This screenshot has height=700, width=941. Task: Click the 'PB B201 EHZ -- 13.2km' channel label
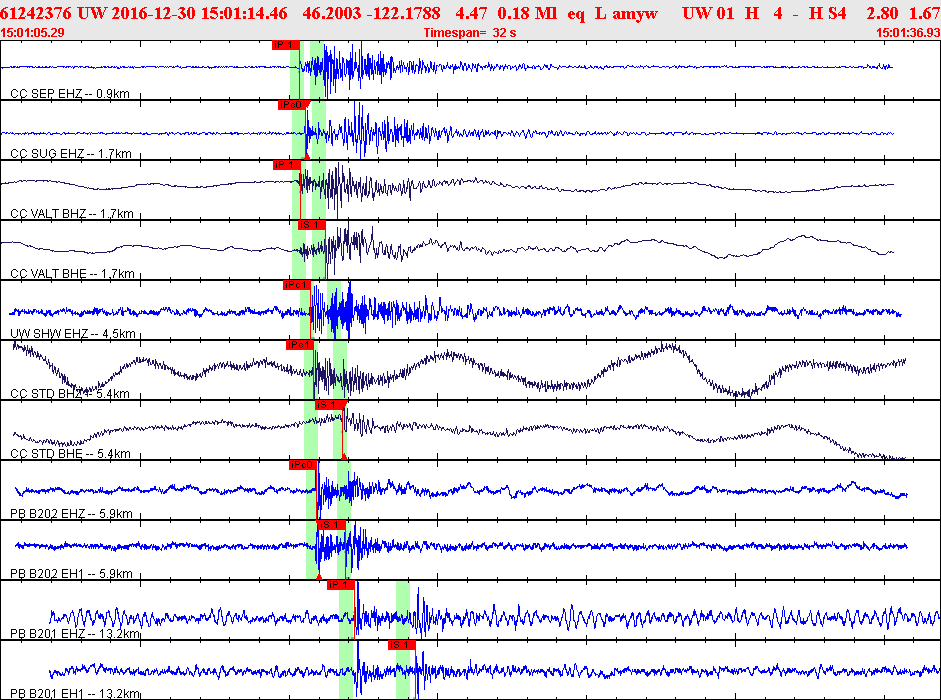(x=75, y=634)
